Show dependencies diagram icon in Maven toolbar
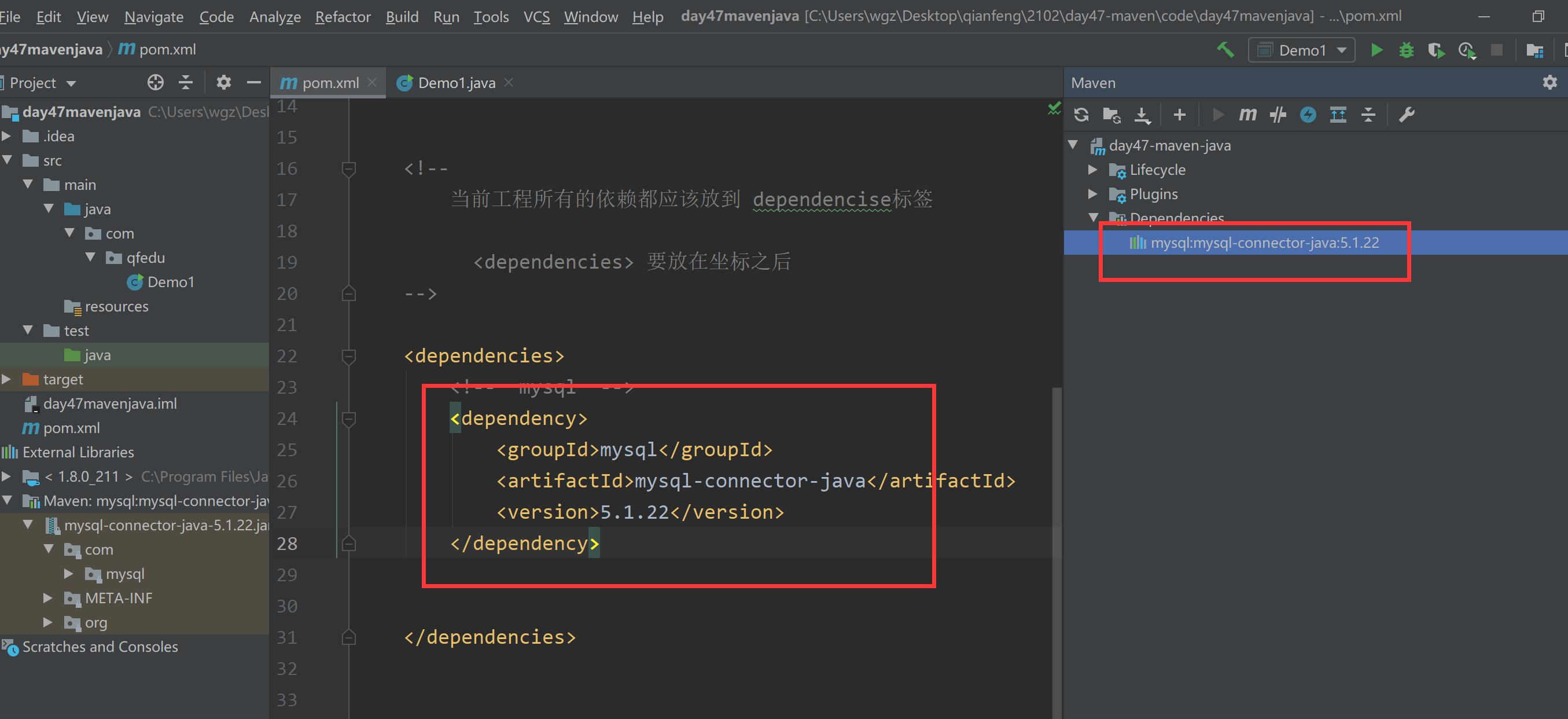This screenshot has width=1568, height=719. pos(1338,115)
